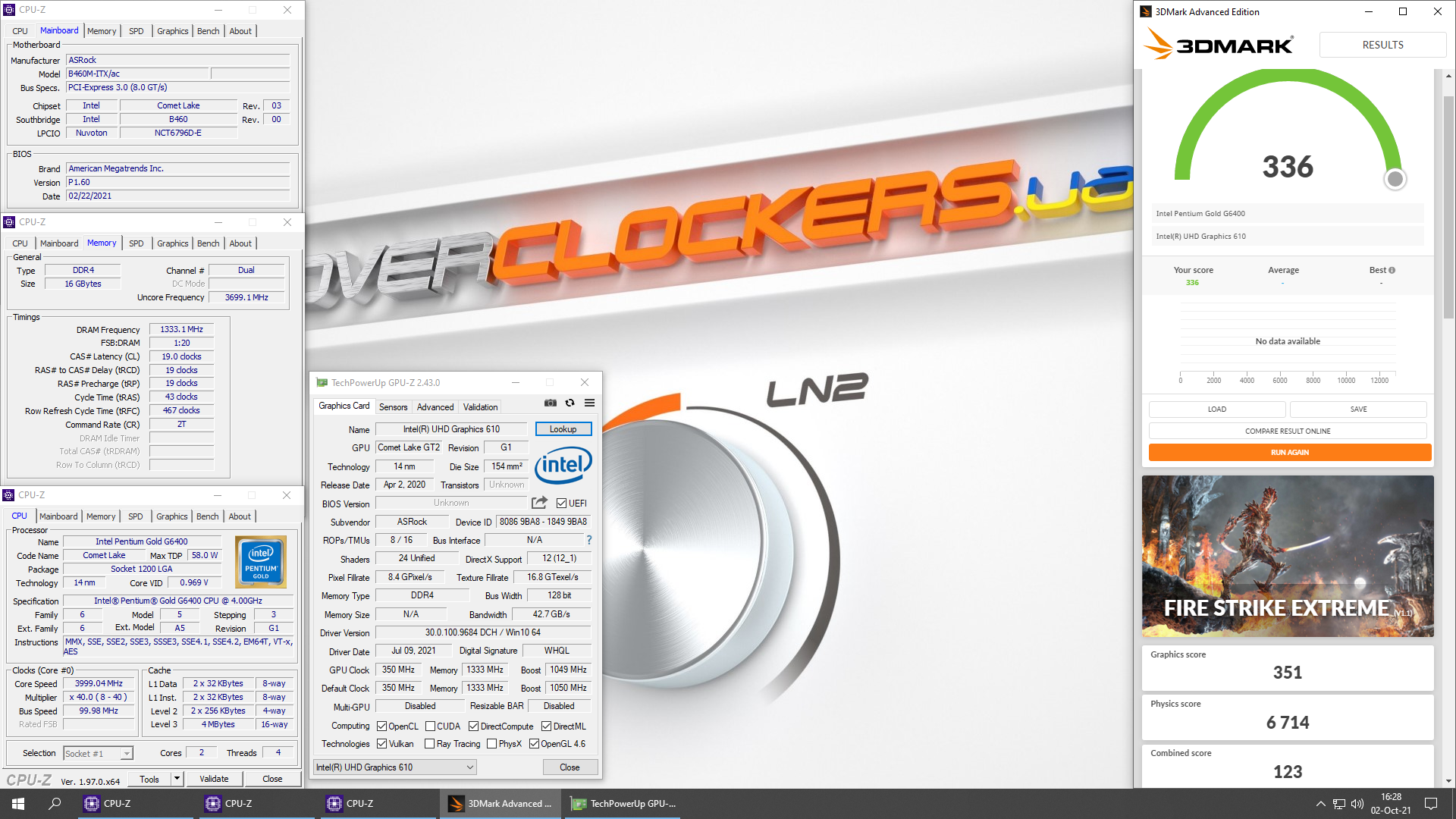Viewport: 1456px width, 819px height.
Task: Click share BIOS export icon in GPU-Z
Action: 539,503
